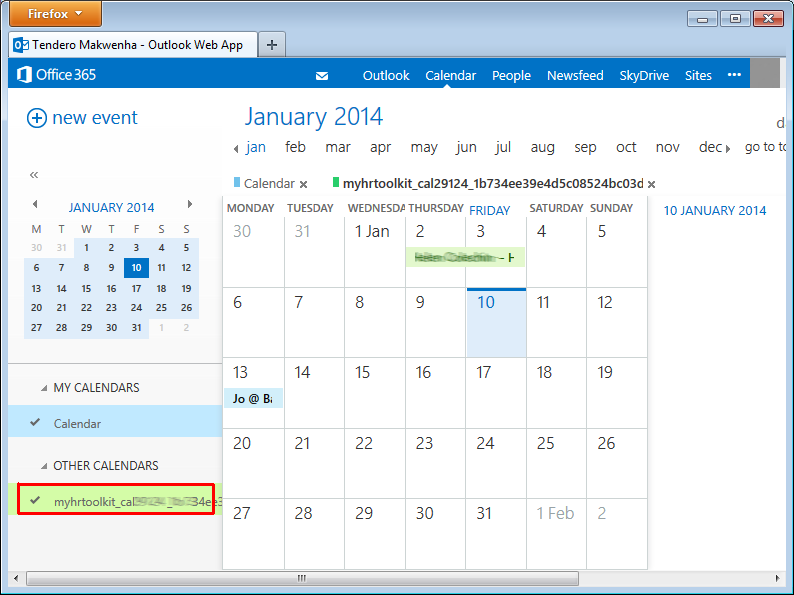Select day 31 in the mini calendar
Image resolution: width=794 pixels, height=595 pixels.
[136, 328]
